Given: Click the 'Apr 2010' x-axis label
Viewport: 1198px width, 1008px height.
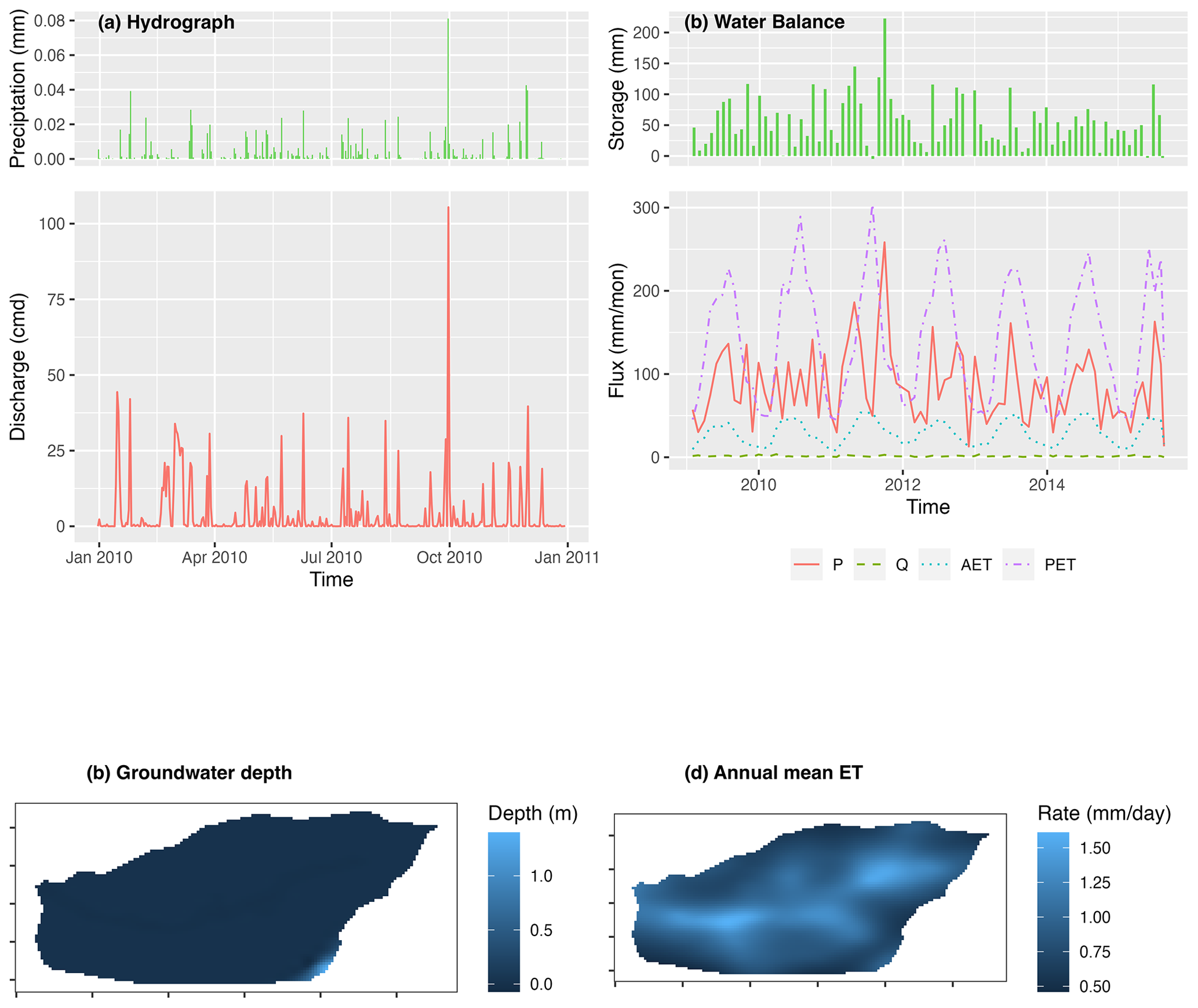Looking at the screenshot, I should pos(214,557).
